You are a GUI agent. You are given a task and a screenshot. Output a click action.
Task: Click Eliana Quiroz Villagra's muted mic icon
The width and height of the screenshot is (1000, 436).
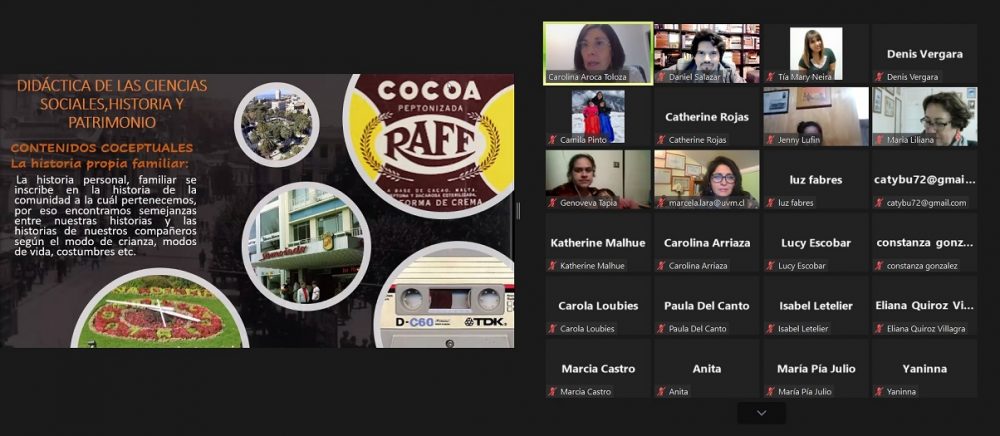[x=879, y=329]
